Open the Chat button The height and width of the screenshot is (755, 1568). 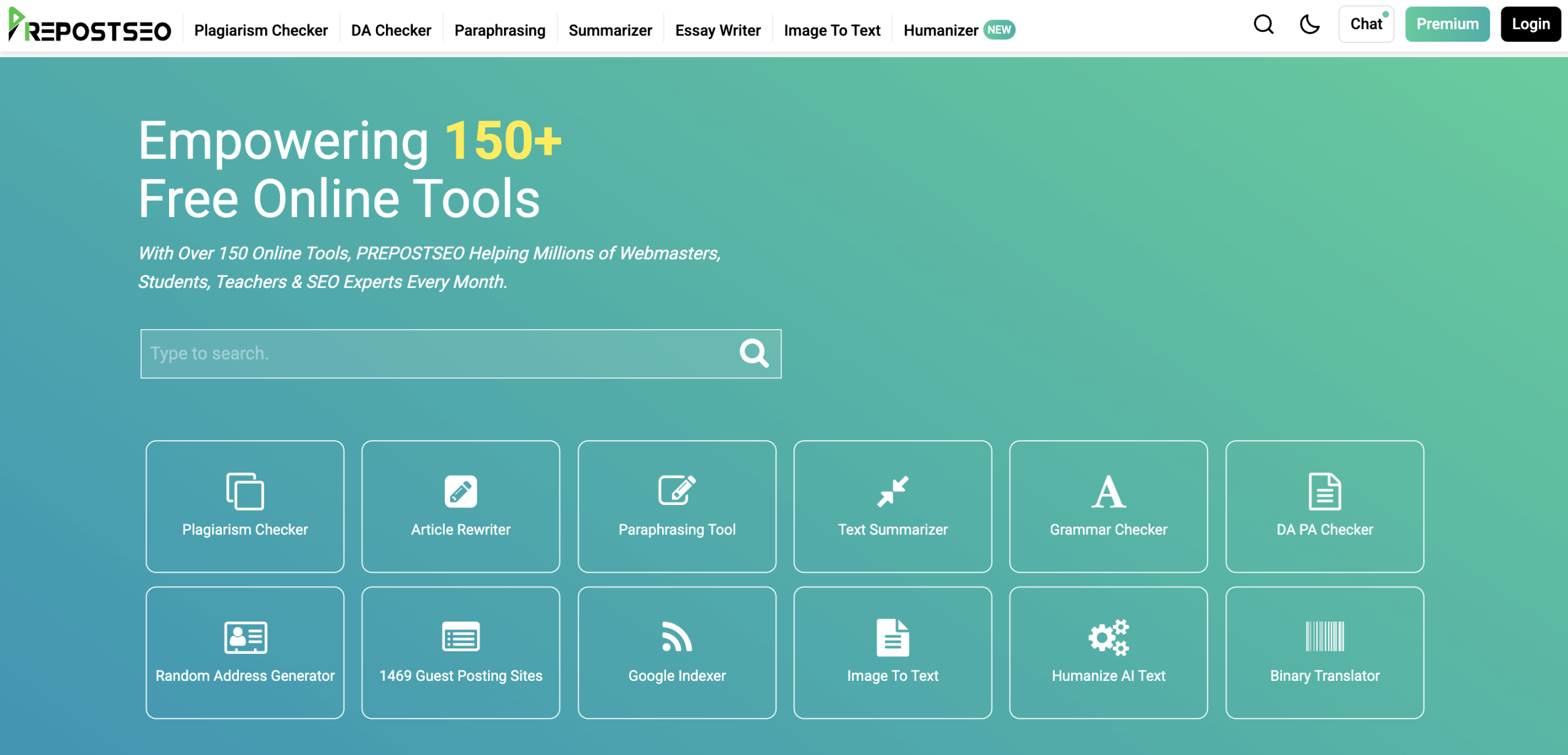pos(1366,25)
